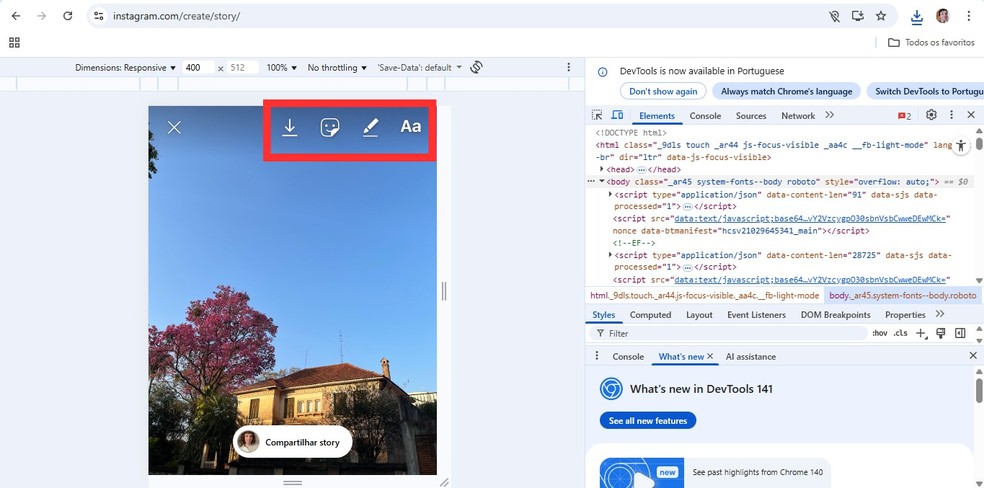984x488 pixels.
Task: Switch to the top Console tab
Action: pos(705,116)
